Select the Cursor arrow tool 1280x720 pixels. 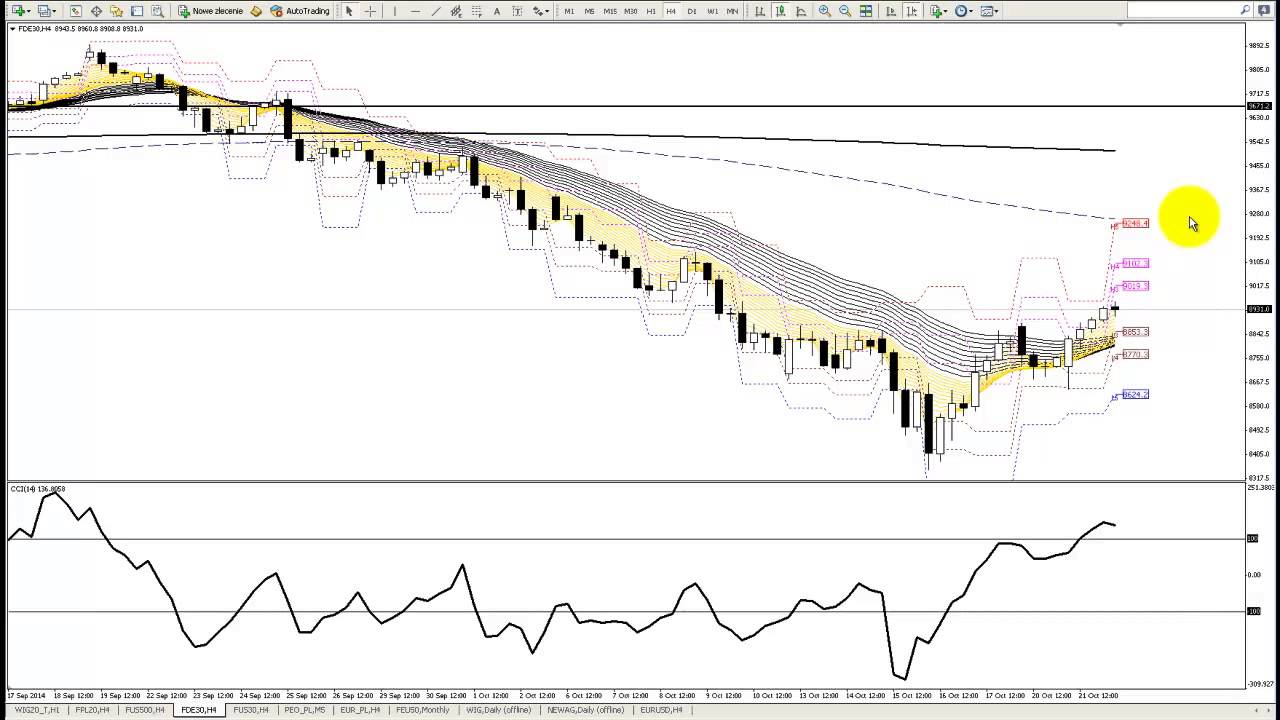pos(349,11)
